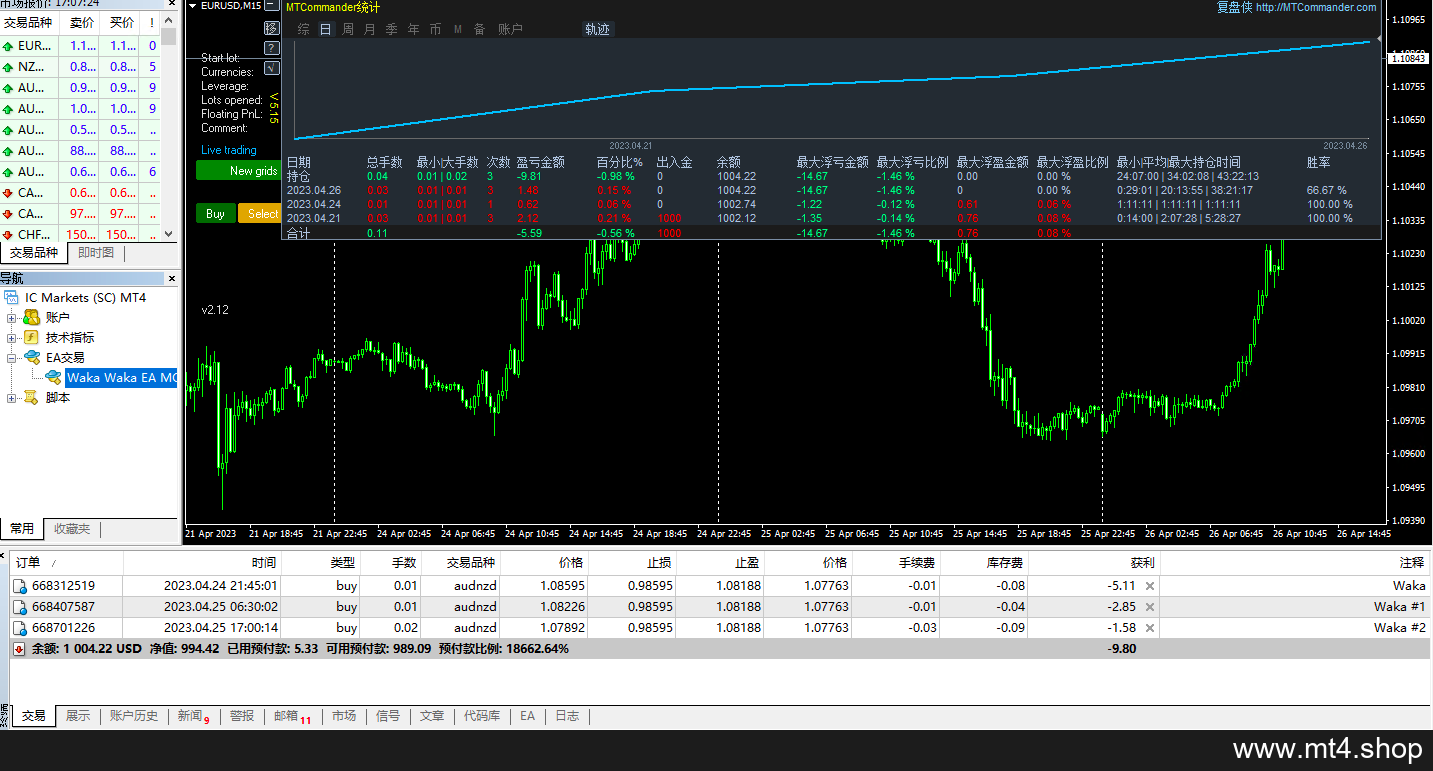
Task: Click the NZ row green arrow icon
Action: coord(8,67)
